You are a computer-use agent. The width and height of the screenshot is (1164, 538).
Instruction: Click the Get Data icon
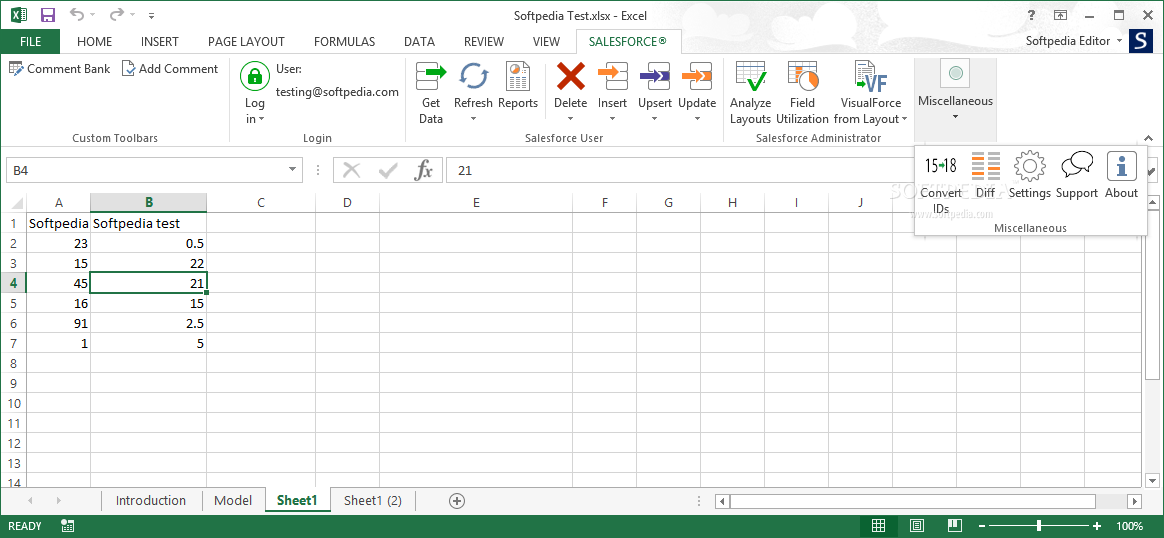431,76
